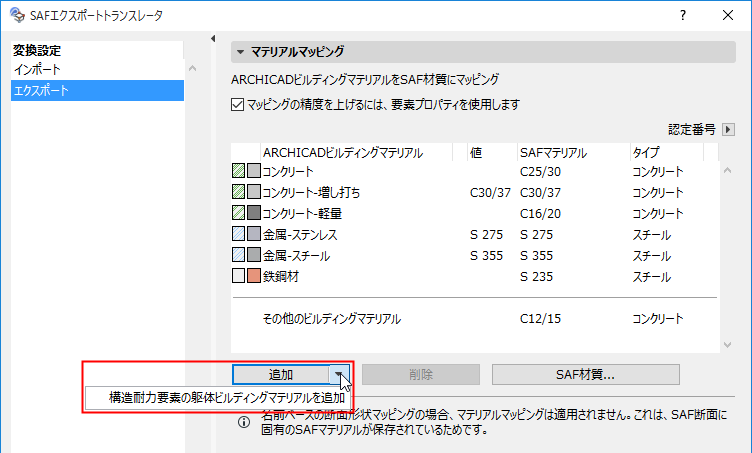Screen dimensions: 752x453
Task: Click the S 235 SAF material cell
Action: pos(536,277)
